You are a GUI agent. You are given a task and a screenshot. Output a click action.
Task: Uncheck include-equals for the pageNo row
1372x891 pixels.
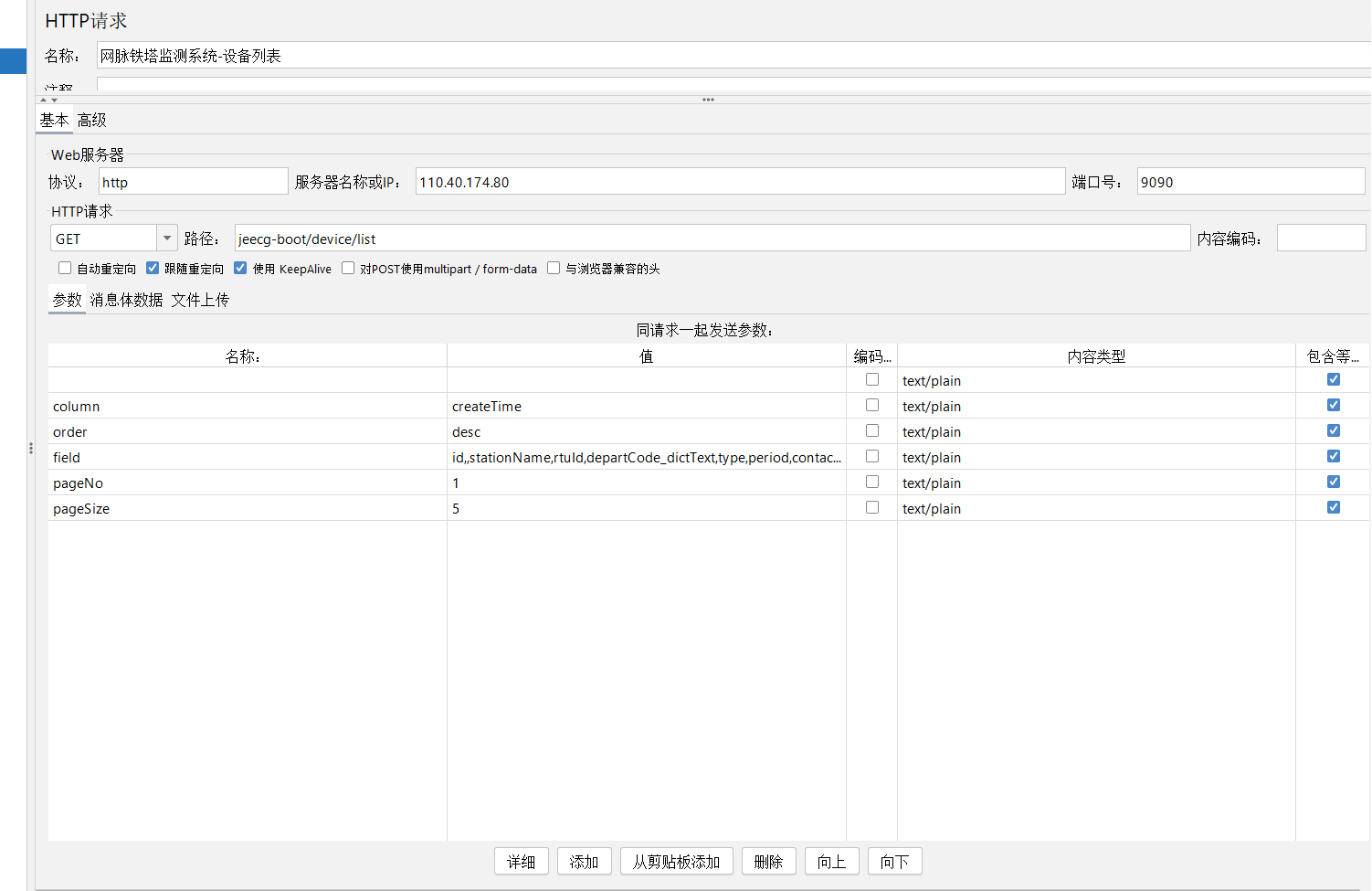[x=1334, y=482]
